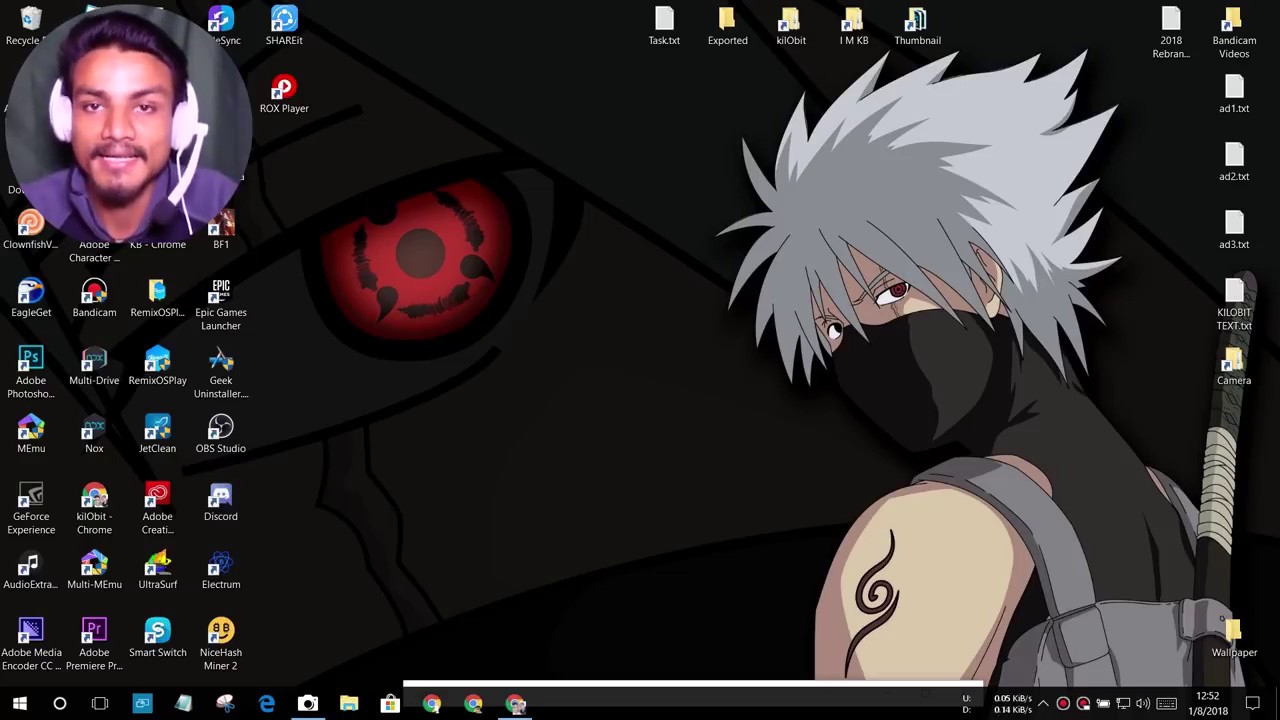Image resolution: width=1280 pixels, height=720 pixels.
Task: Open Task View on the taskbar
Action: click(x=100, y=704)
